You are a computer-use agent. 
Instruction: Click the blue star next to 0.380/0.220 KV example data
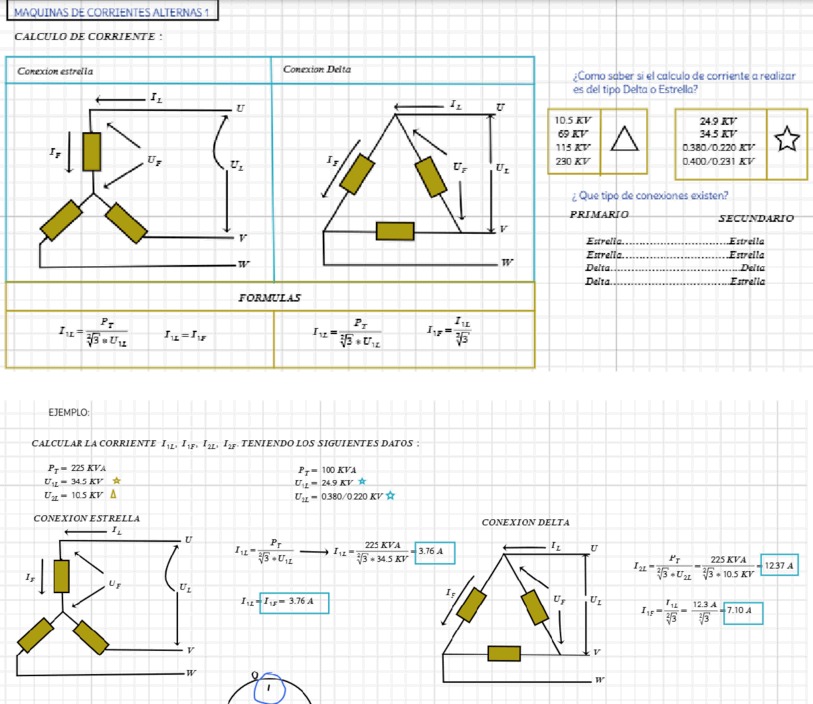click(x=390, y=496)
